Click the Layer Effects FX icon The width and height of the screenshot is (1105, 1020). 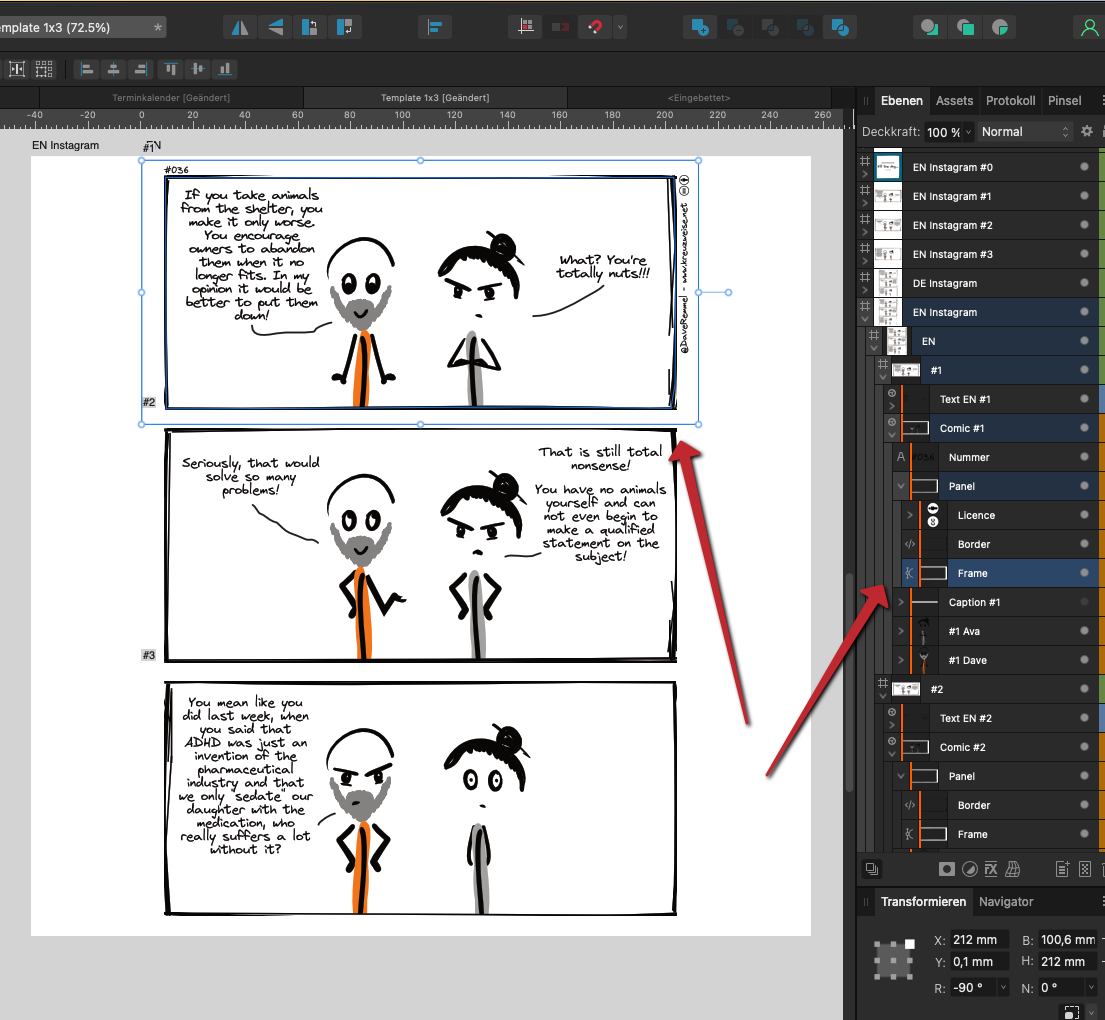[990, 869]
